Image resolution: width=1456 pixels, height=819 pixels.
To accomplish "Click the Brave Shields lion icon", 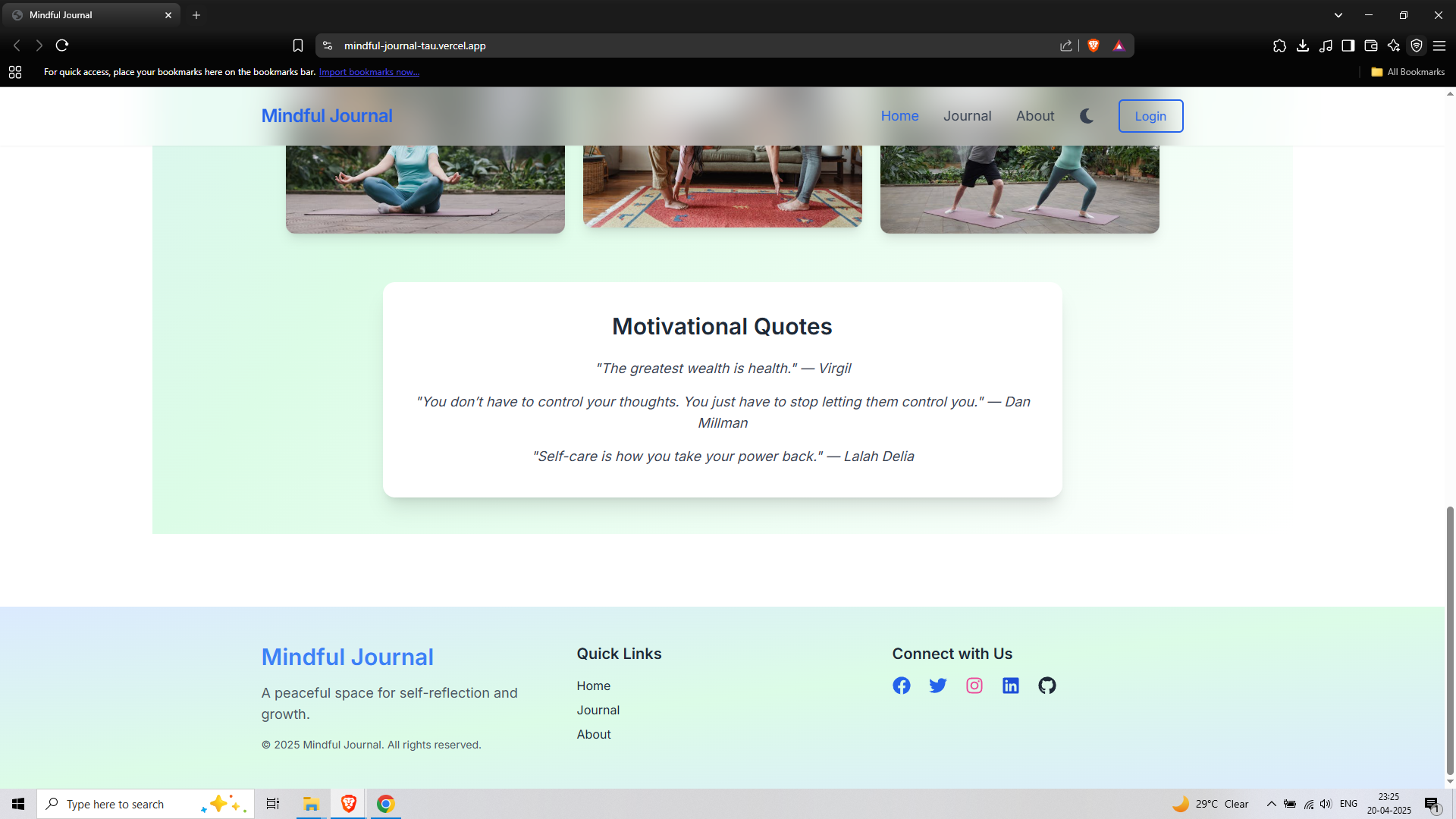I will [1093, 45].
